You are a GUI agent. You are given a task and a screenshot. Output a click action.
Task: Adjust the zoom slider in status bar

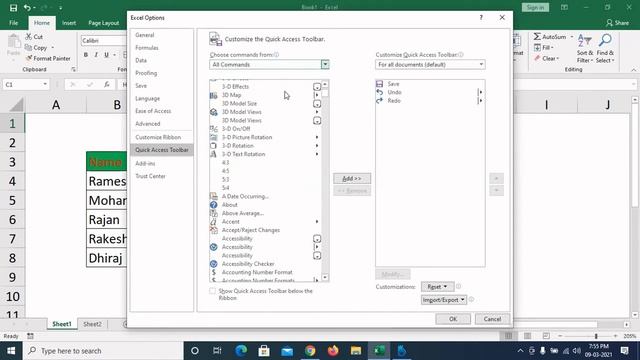[596, 336]
